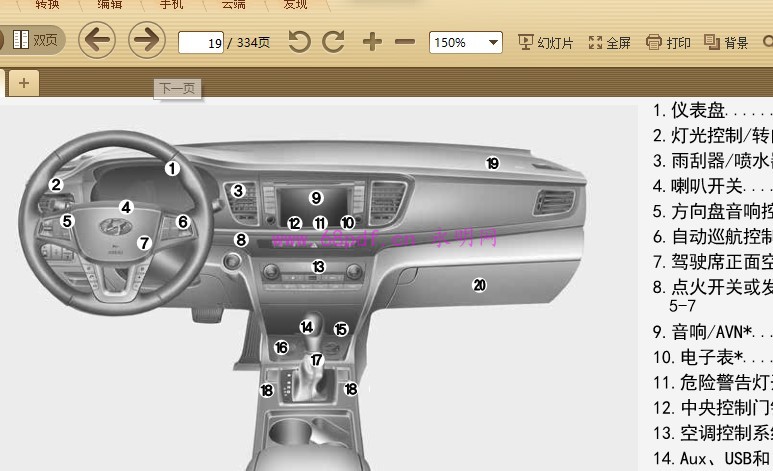773x471 pixels.
Task: Open the 150% zoom dropdown
Action: (466, 42)
